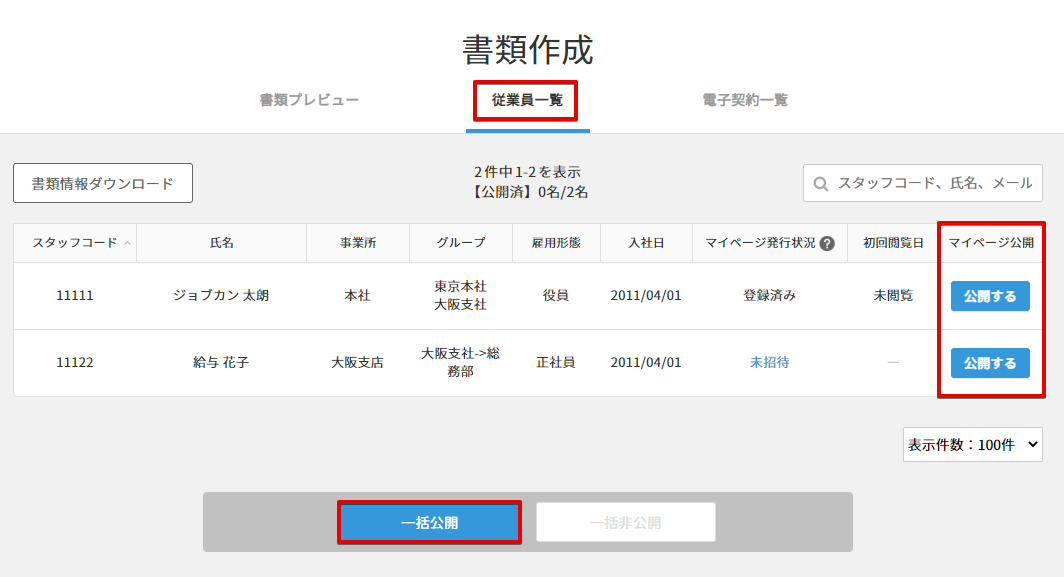This screenshot has height=577, width=1064.
Task: Click the 雇用形態 column header
Action: pyautogui.click(x=560, y=243)
